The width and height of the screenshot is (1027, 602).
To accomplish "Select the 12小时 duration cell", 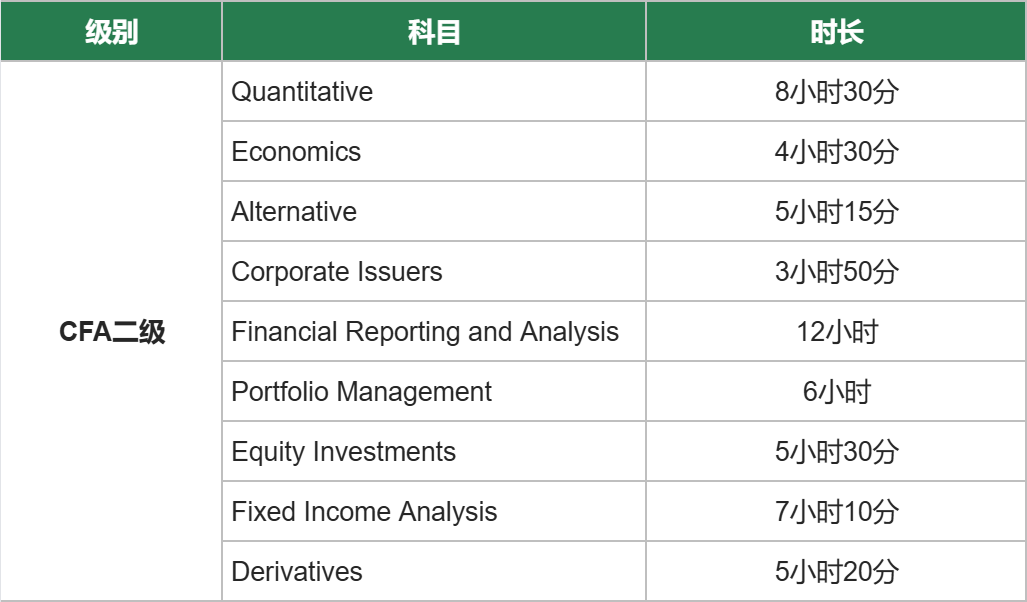I will (836, 332).
